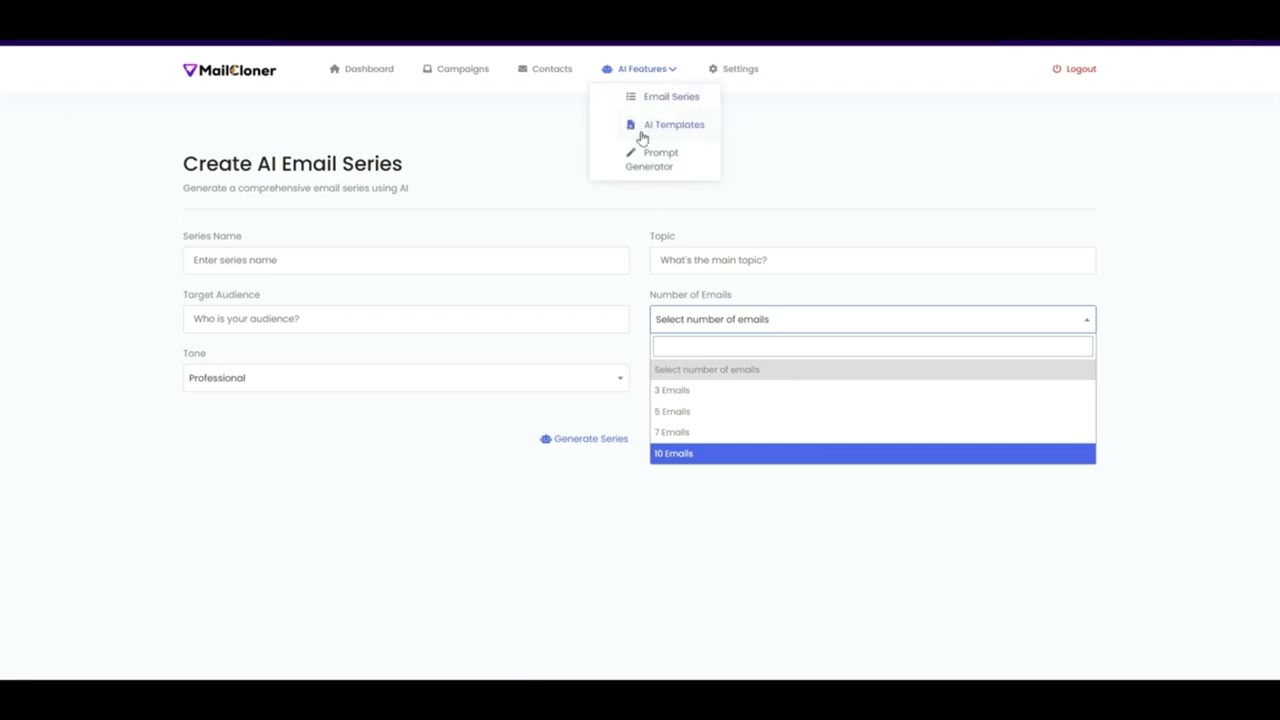The image size is (1280, 720).
Task: Click the 'Target Audience' label
Action: 221,295
